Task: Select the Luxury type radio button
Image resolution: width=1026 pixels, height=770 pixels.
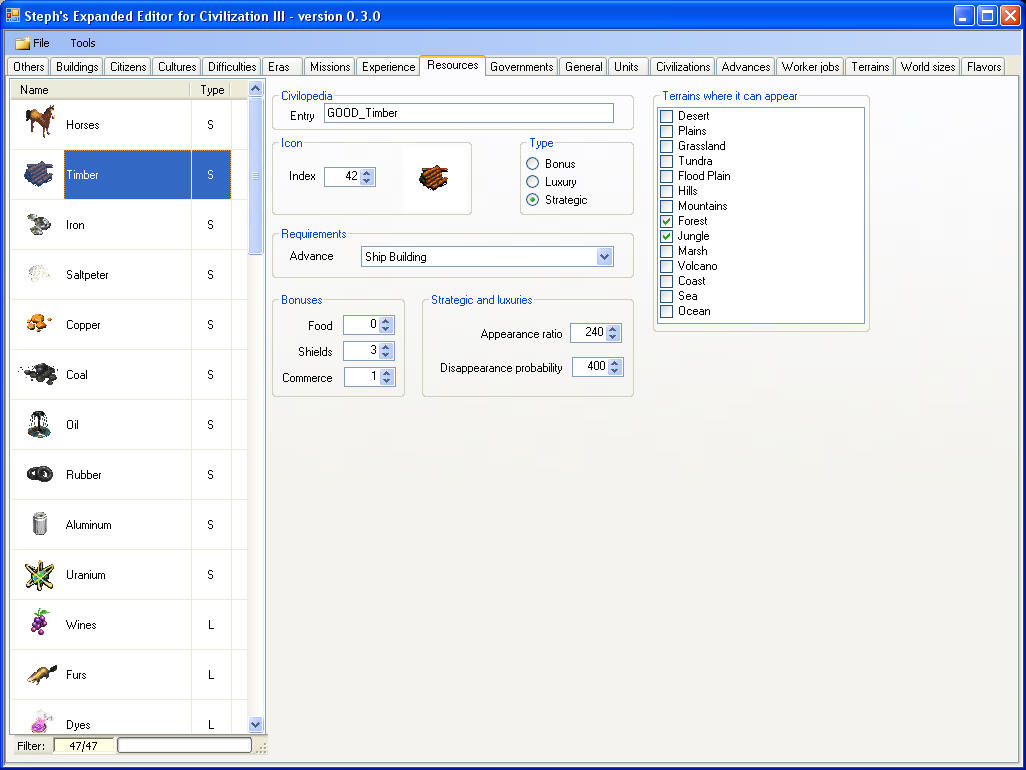Action: pyautogui.click(x=533, y=181)
